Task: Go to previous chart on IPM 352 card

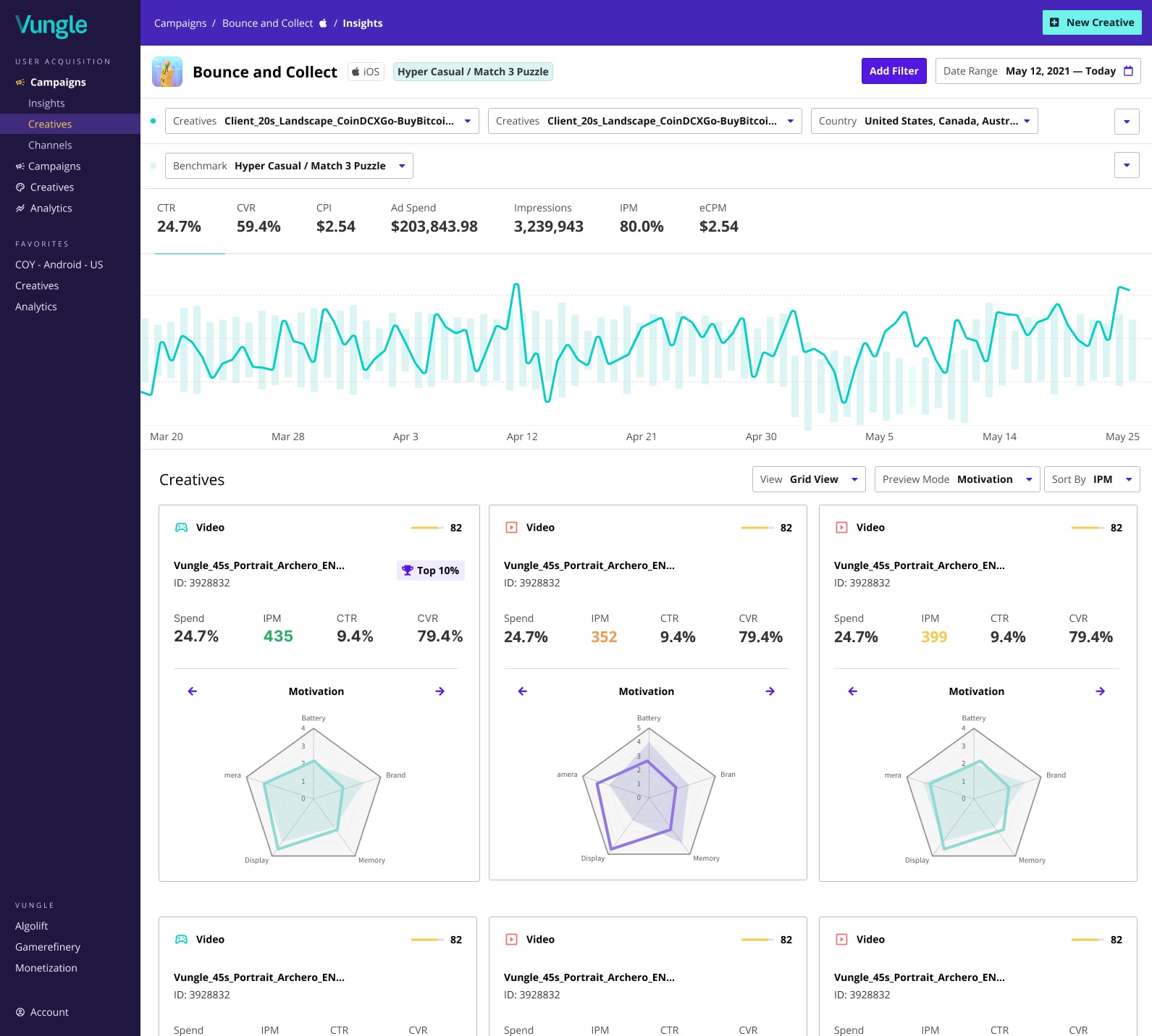Action: point(523,691)
